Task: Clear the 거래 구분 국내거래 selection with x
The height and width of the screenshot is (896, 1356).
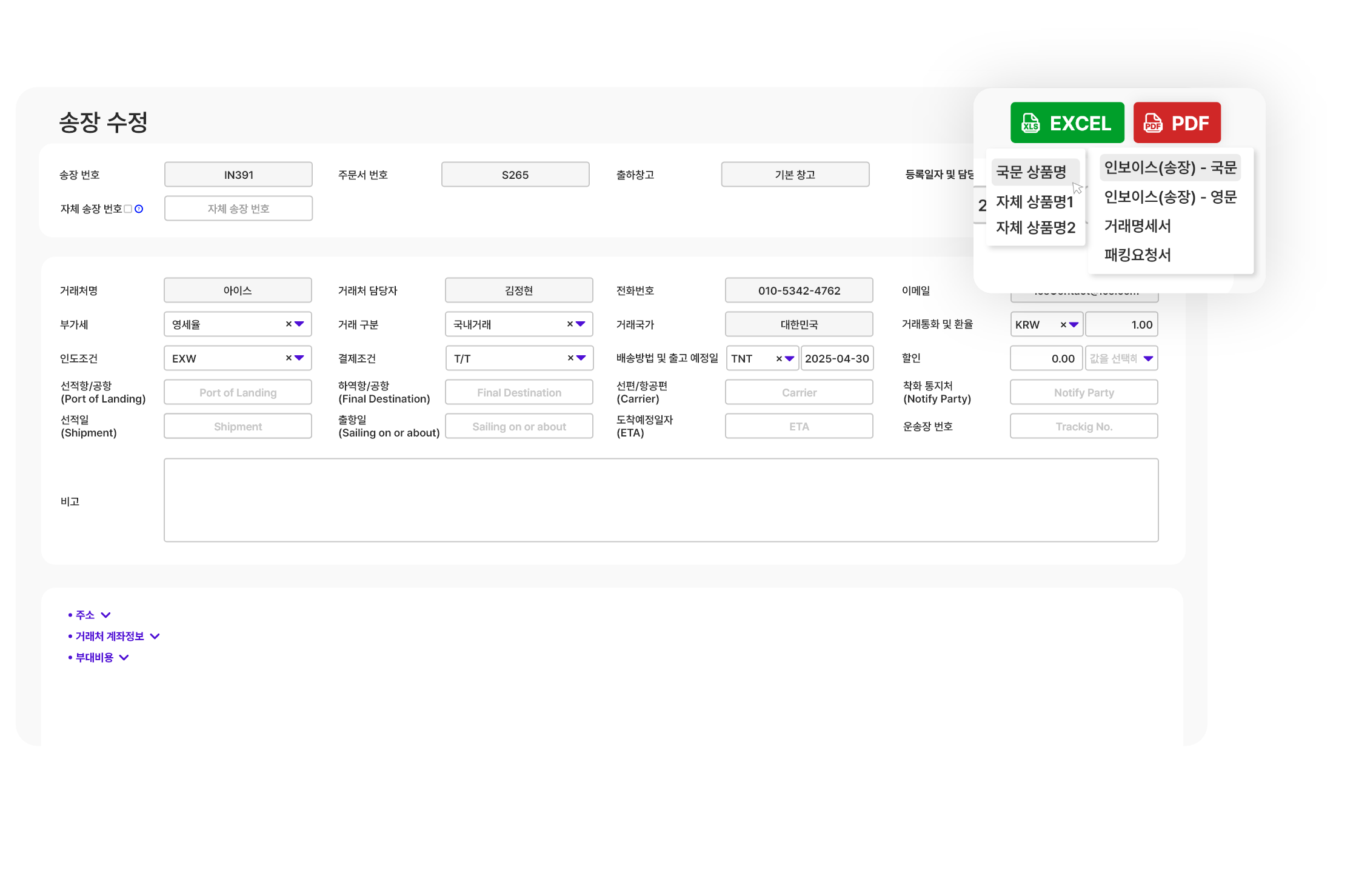Action: pyautogui.click(x=570, y=324)
